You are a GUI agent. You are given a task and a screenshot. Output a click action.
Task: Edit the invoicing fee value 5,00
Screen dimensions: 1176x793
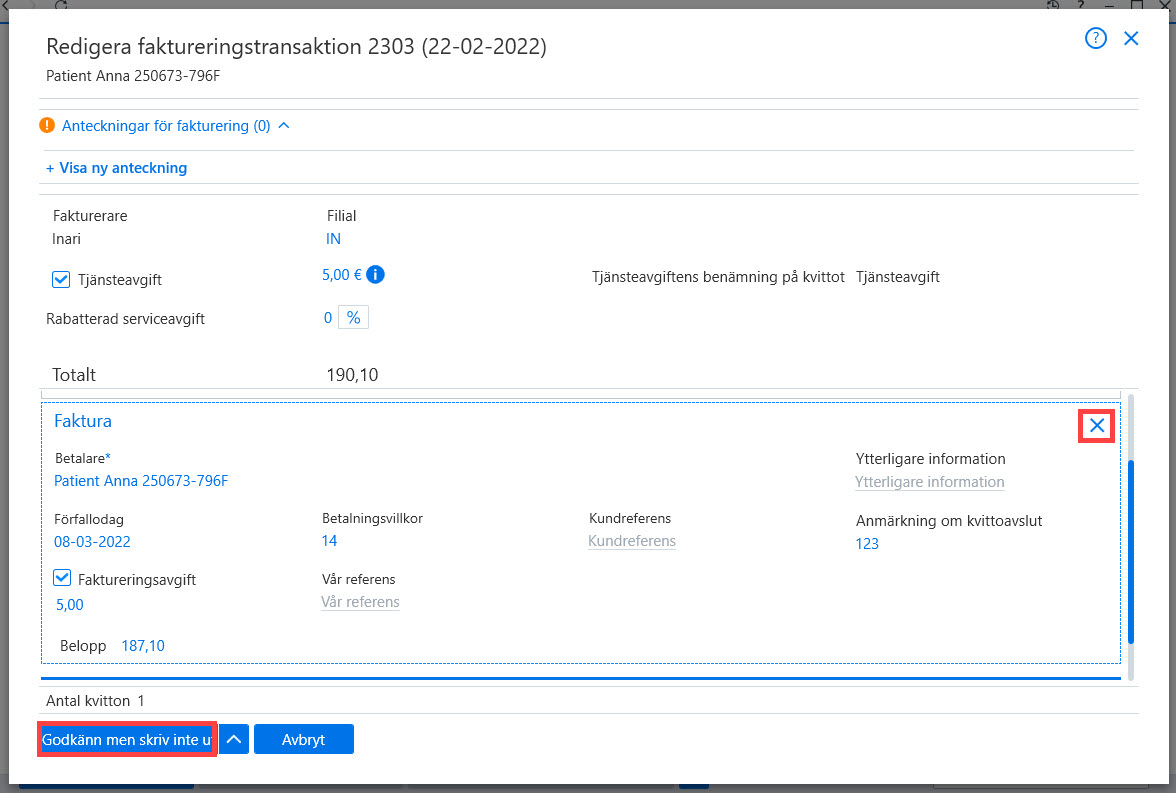click(70, 605)
